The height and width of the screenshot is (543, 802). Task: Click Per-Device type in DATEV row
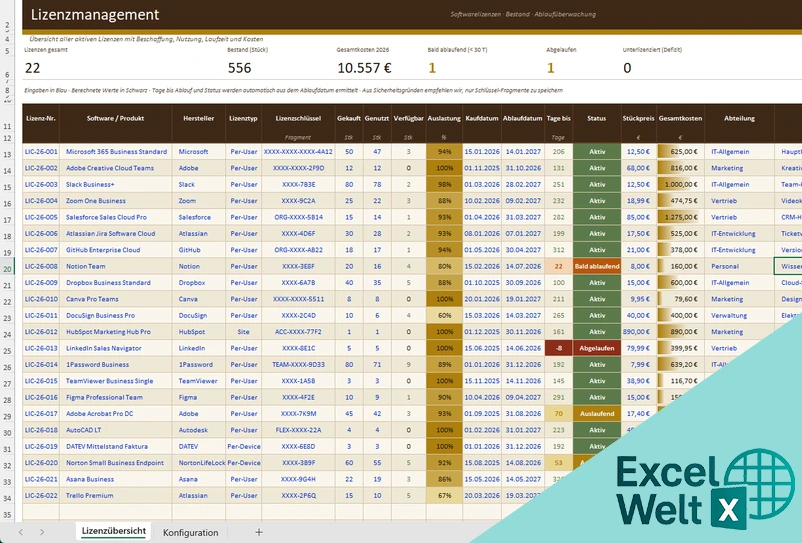click(x=243, y=446)
